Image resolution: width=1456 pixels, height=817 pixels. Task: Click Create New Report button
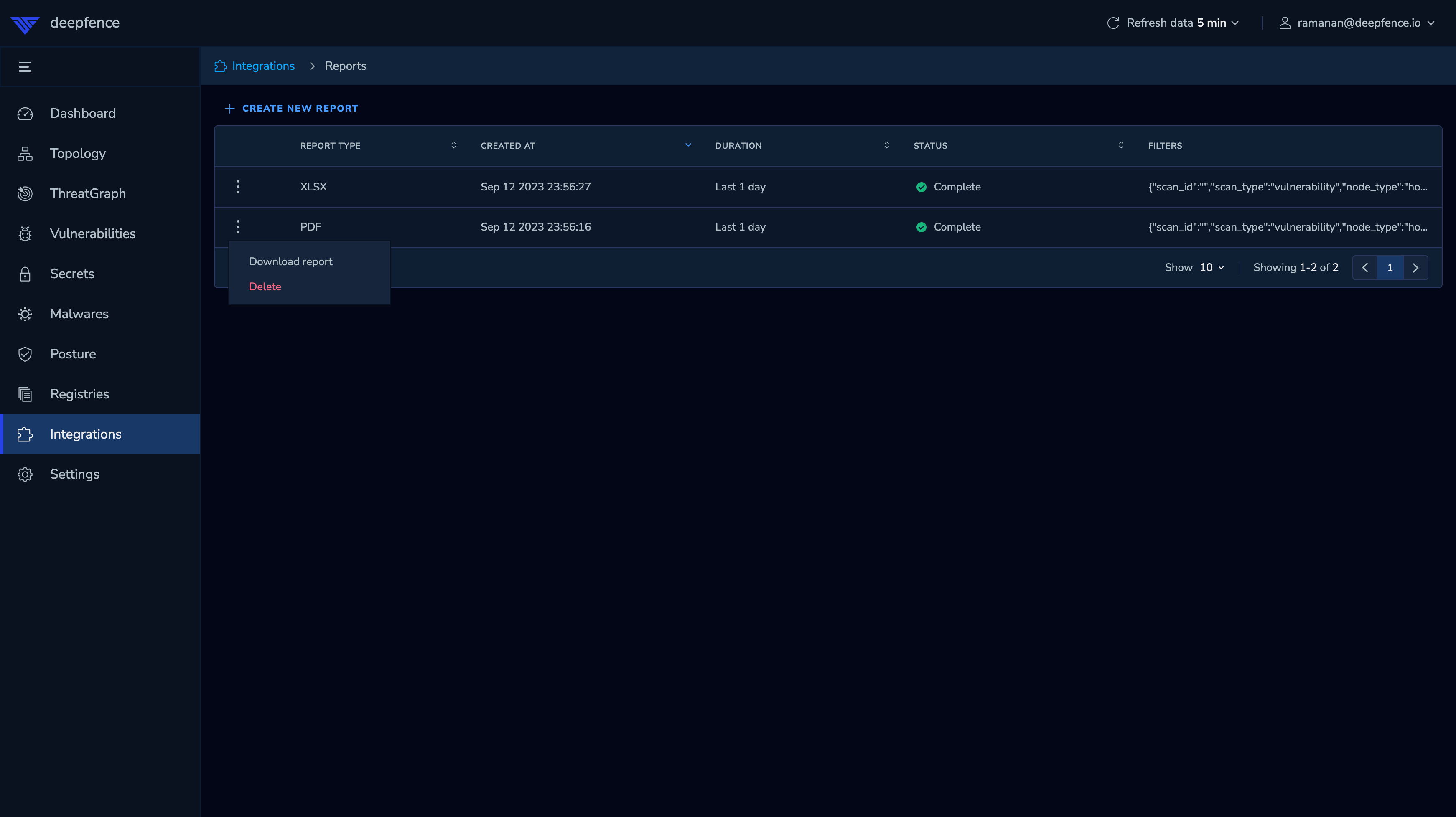point(292,109)
